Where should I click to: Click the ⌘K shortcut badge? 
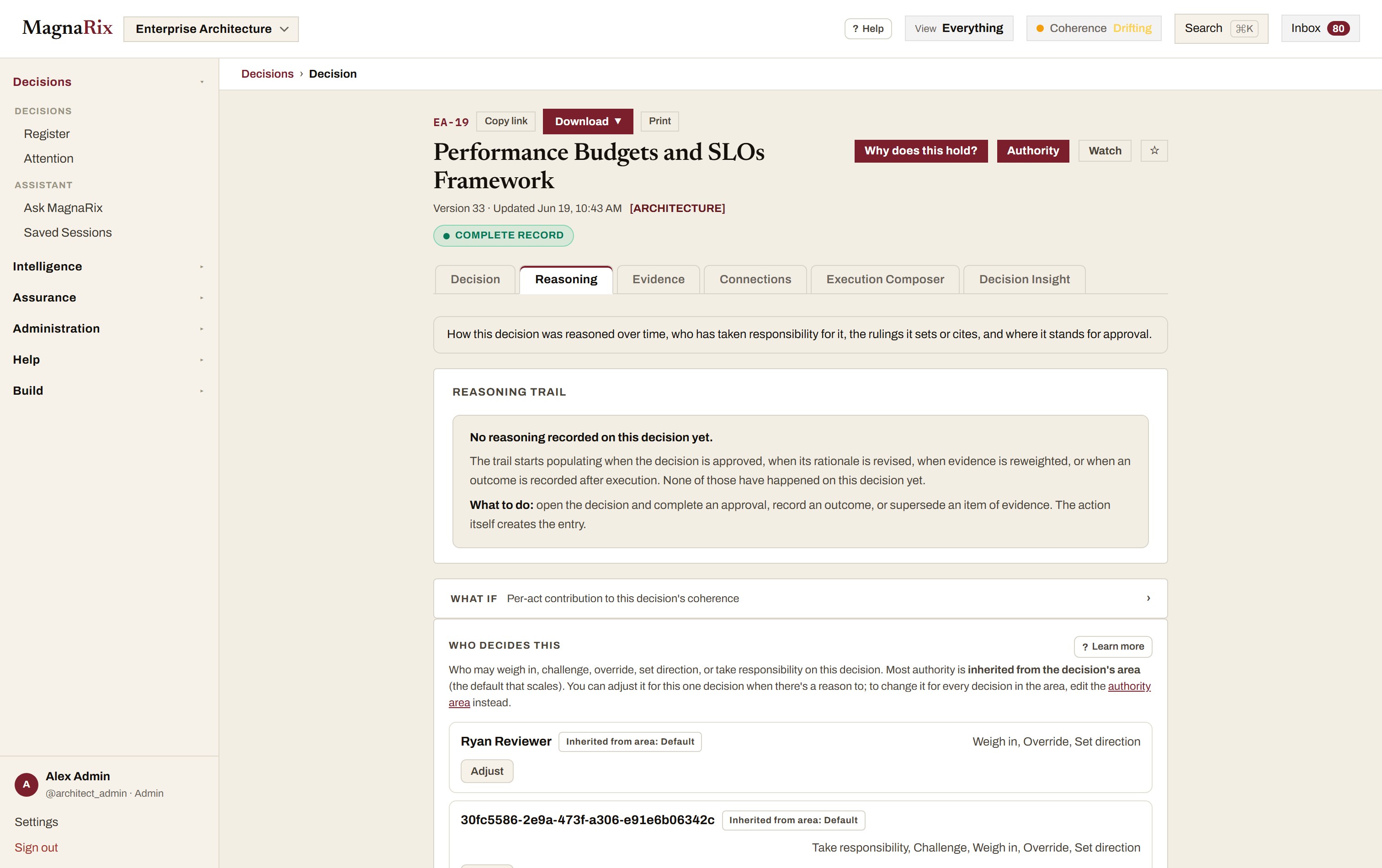coord(1244,29)
